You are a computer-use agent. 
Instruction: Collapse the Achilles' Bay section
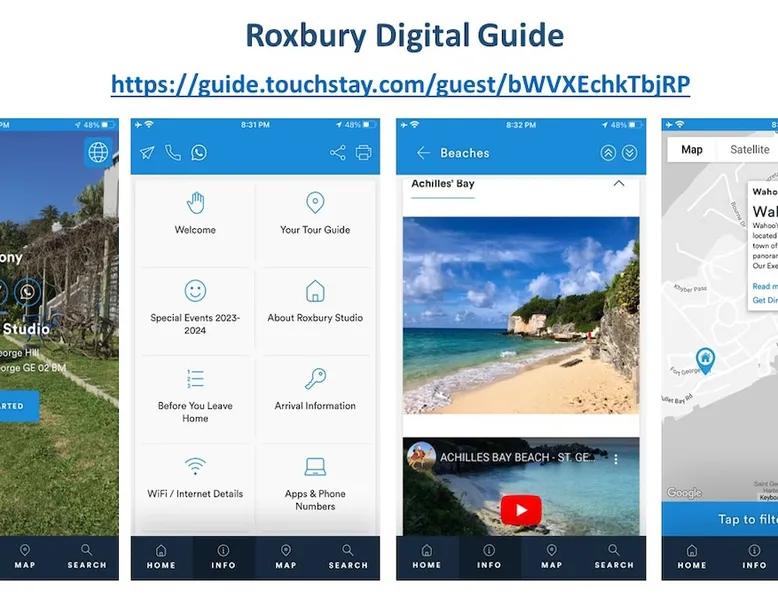coord(619,184)
